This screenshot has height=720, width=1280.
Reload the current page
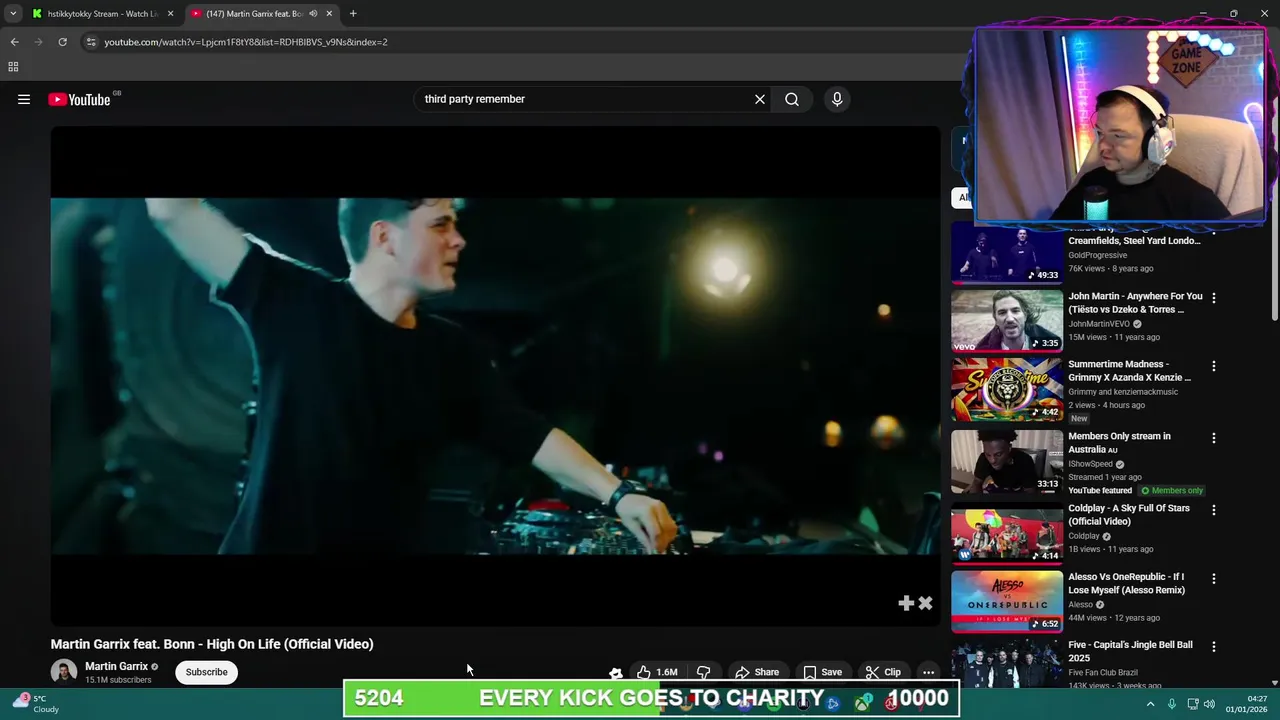point(62,42)
